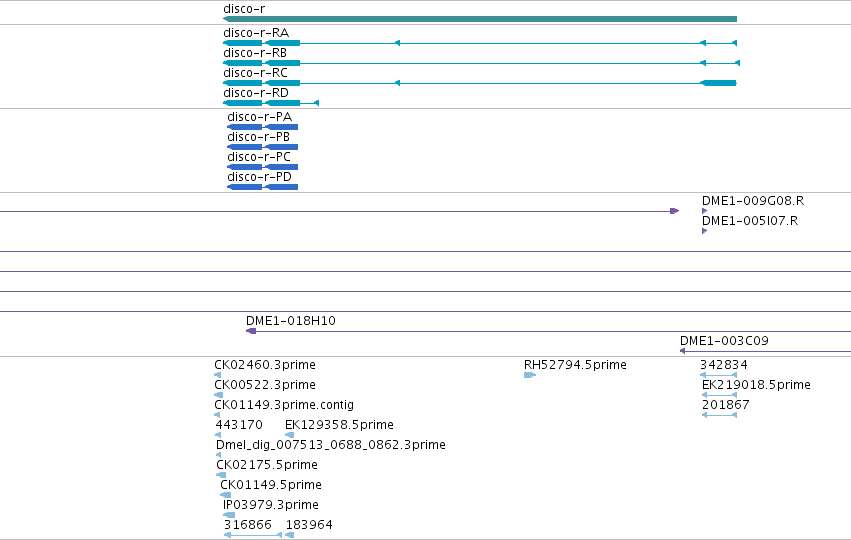Click the 342834 feature glyph
The image size is (851, 540).
718,375
